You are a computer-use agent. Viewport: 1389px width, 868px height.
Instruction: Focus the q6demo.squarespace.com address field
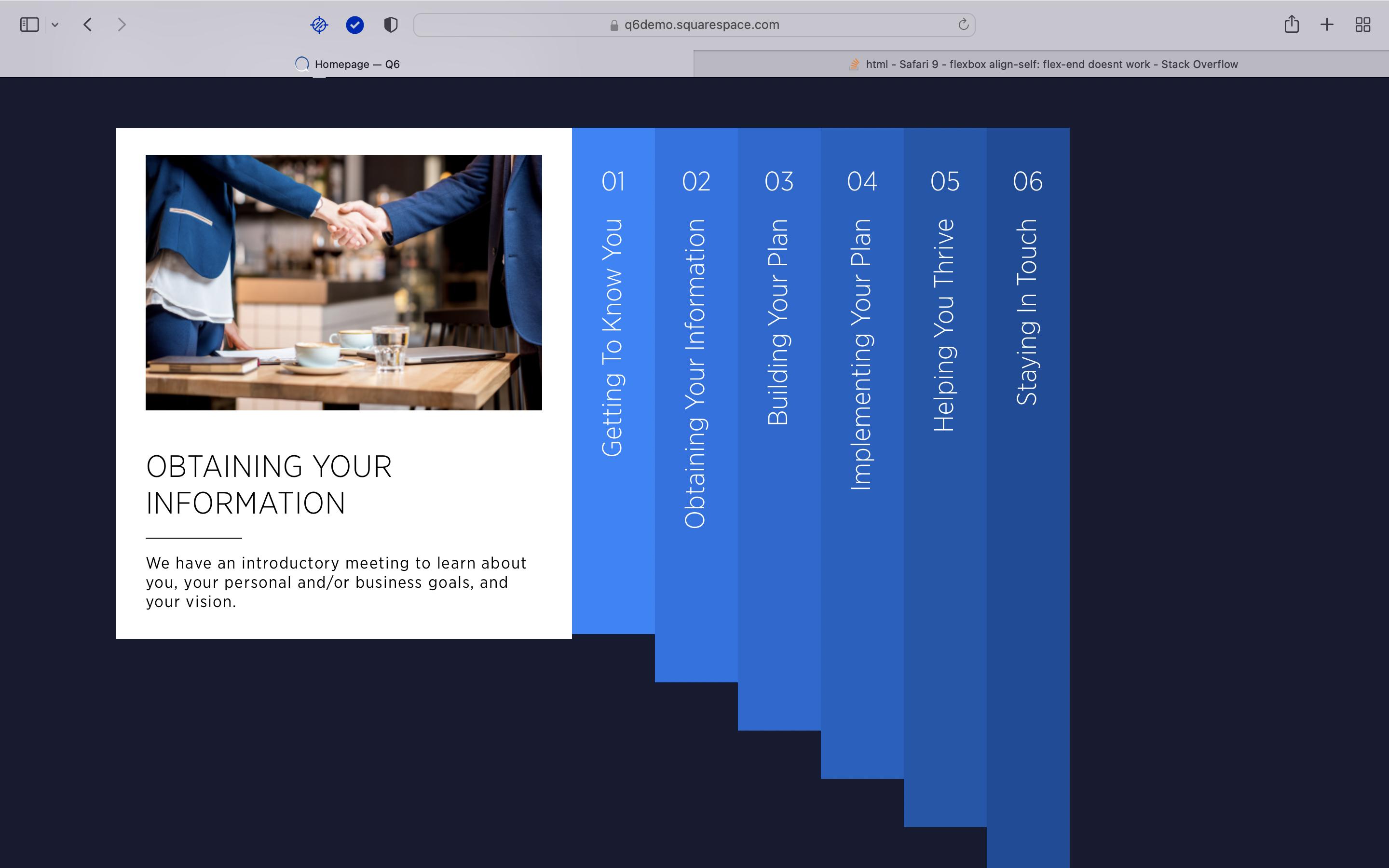click(x=694, y=25)
